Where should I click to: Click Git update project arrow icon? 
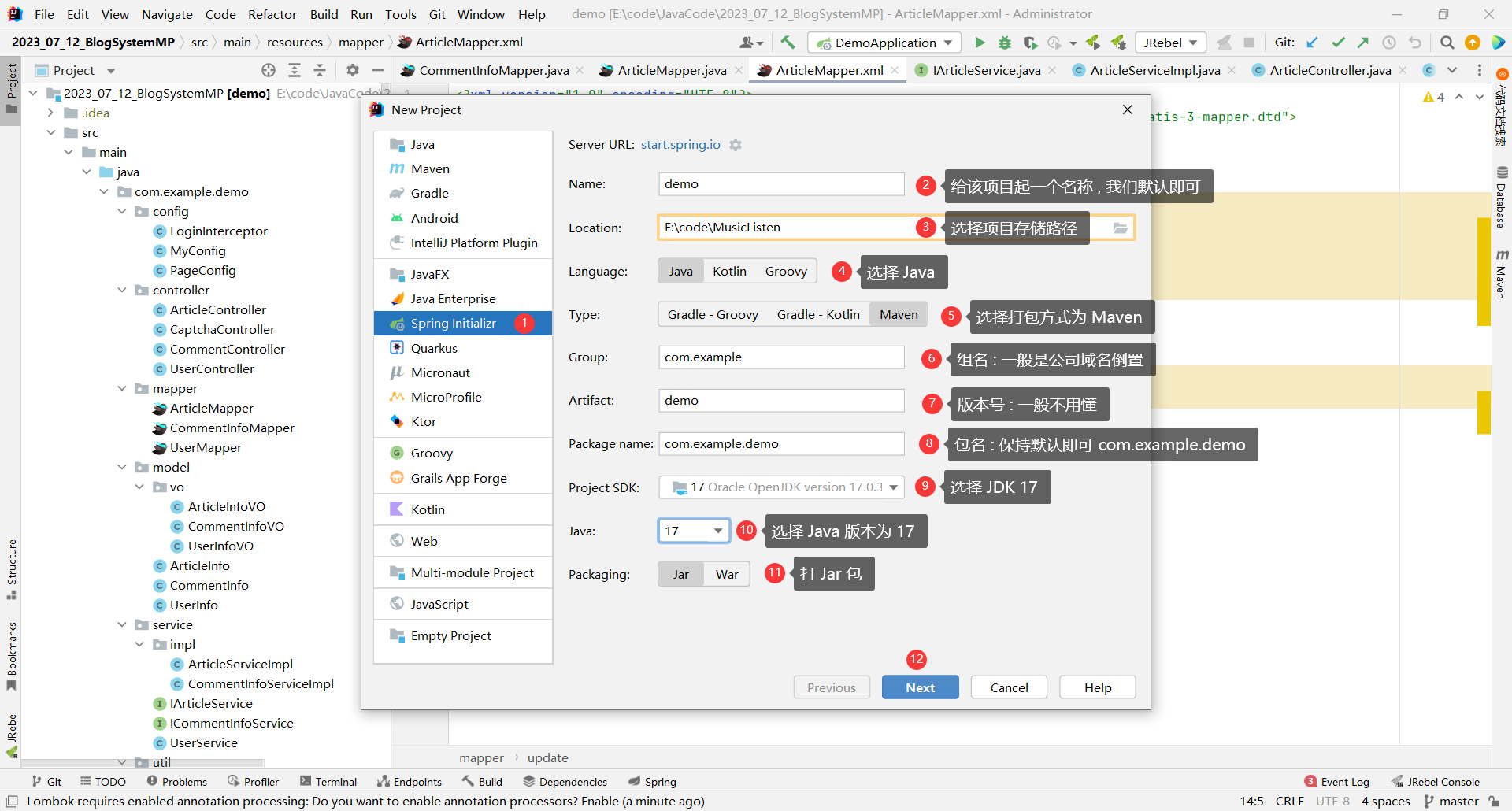(x=1312, y=43)
